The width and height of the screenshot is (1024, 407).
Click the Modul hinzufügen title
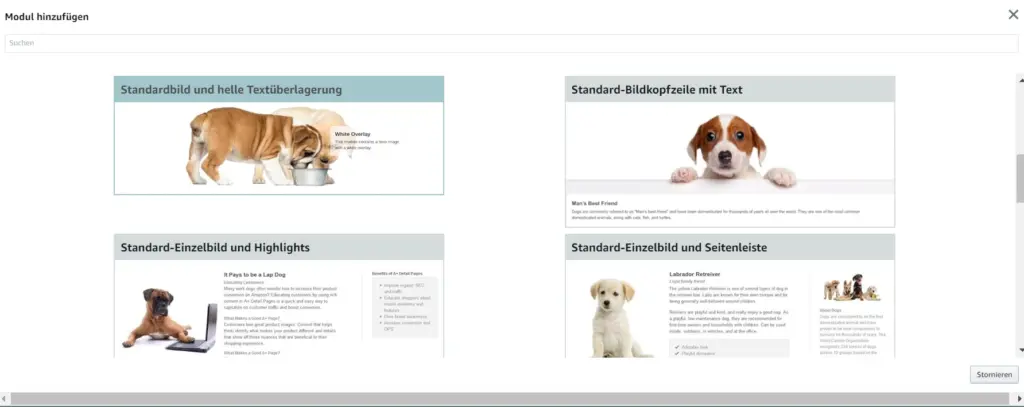pyautogui.click(x=47, y=17)
